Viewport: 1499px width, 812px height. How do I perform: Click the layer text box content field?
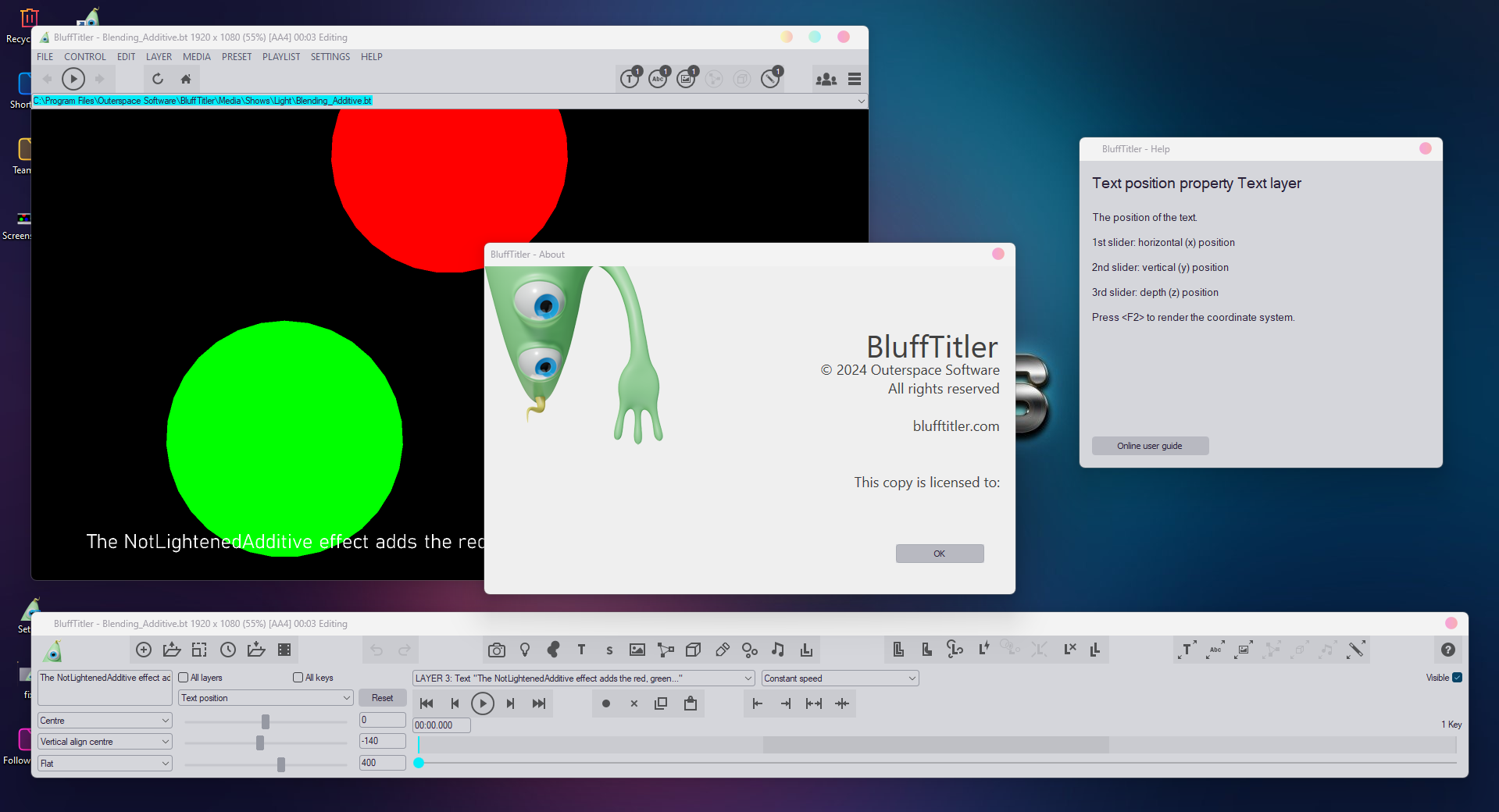pyautogui.click(x=105, y=687)
